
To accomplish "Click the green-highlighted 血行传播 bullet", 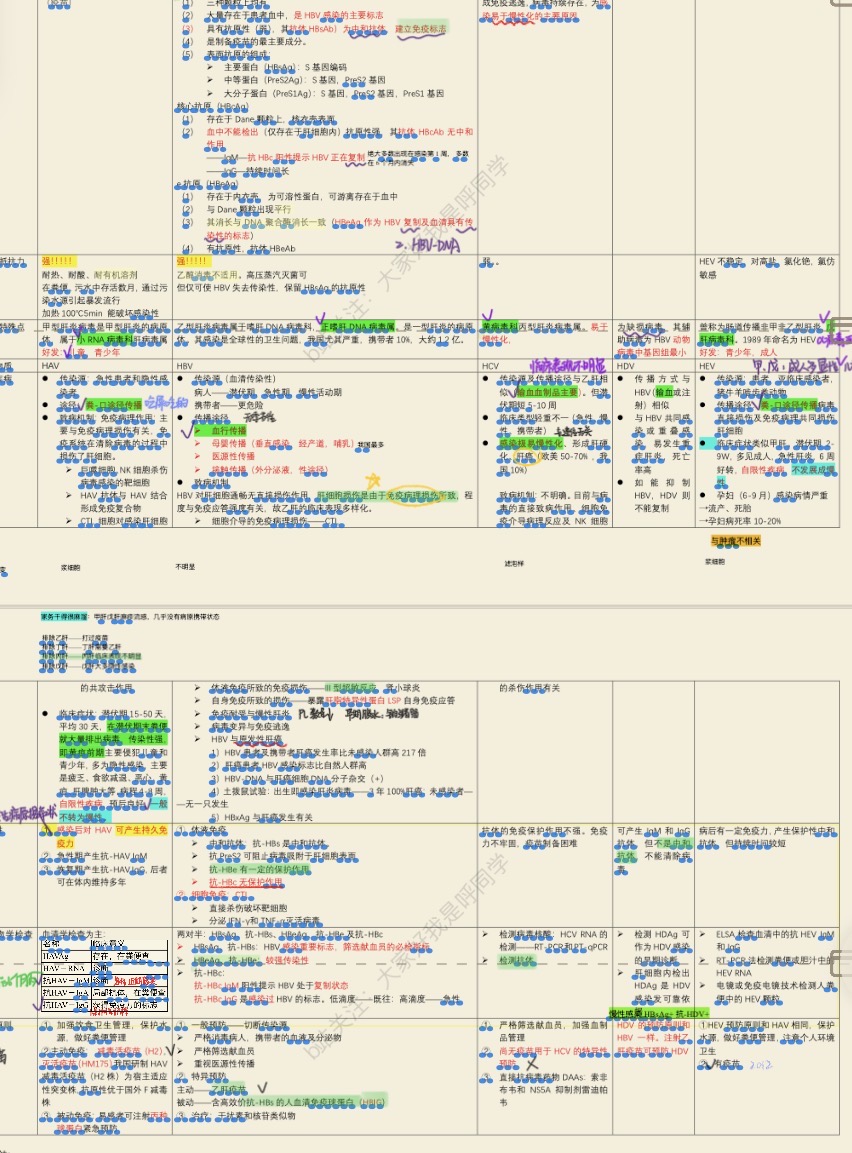I will click(228, 429).
